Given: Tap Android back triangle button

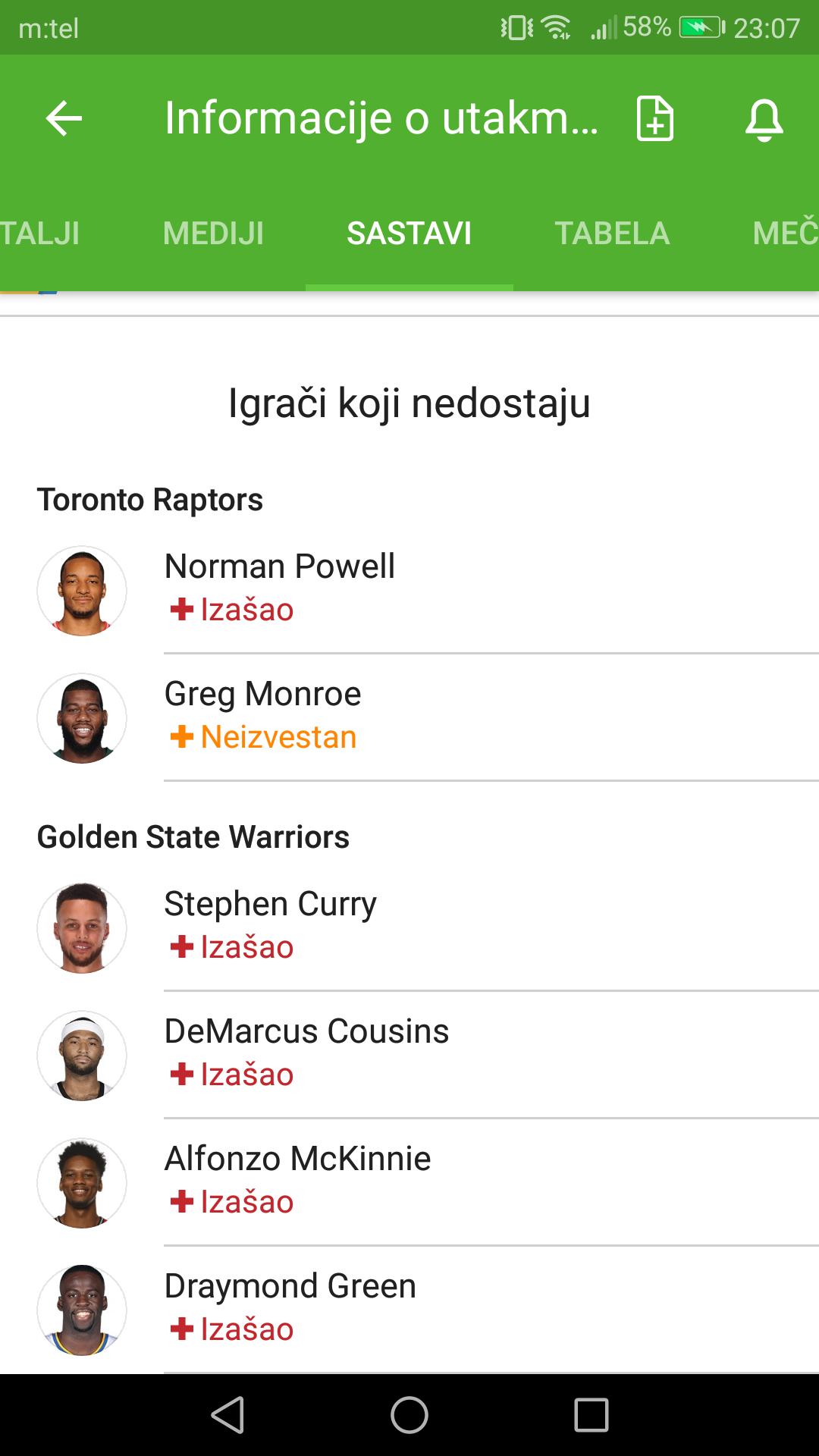Looking at the screenshot, I should (x=227, y=1415).
